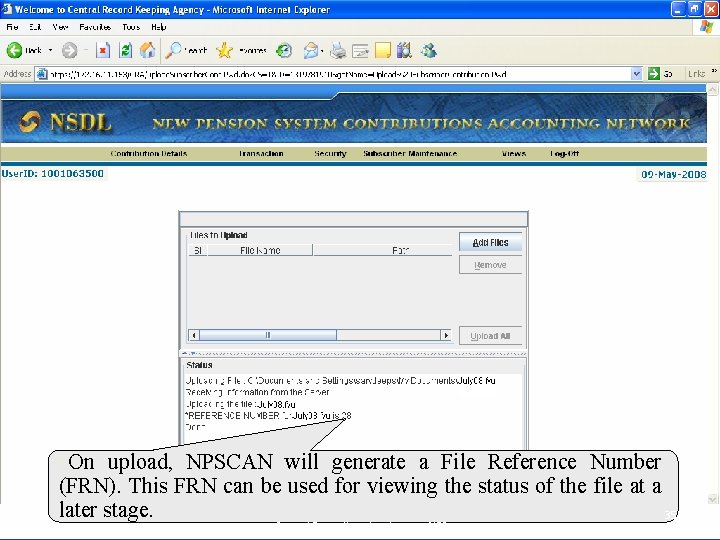Open the Tools menu
Image resolution: width=720 pixels, height=540 pixels.
coord(131,27)
